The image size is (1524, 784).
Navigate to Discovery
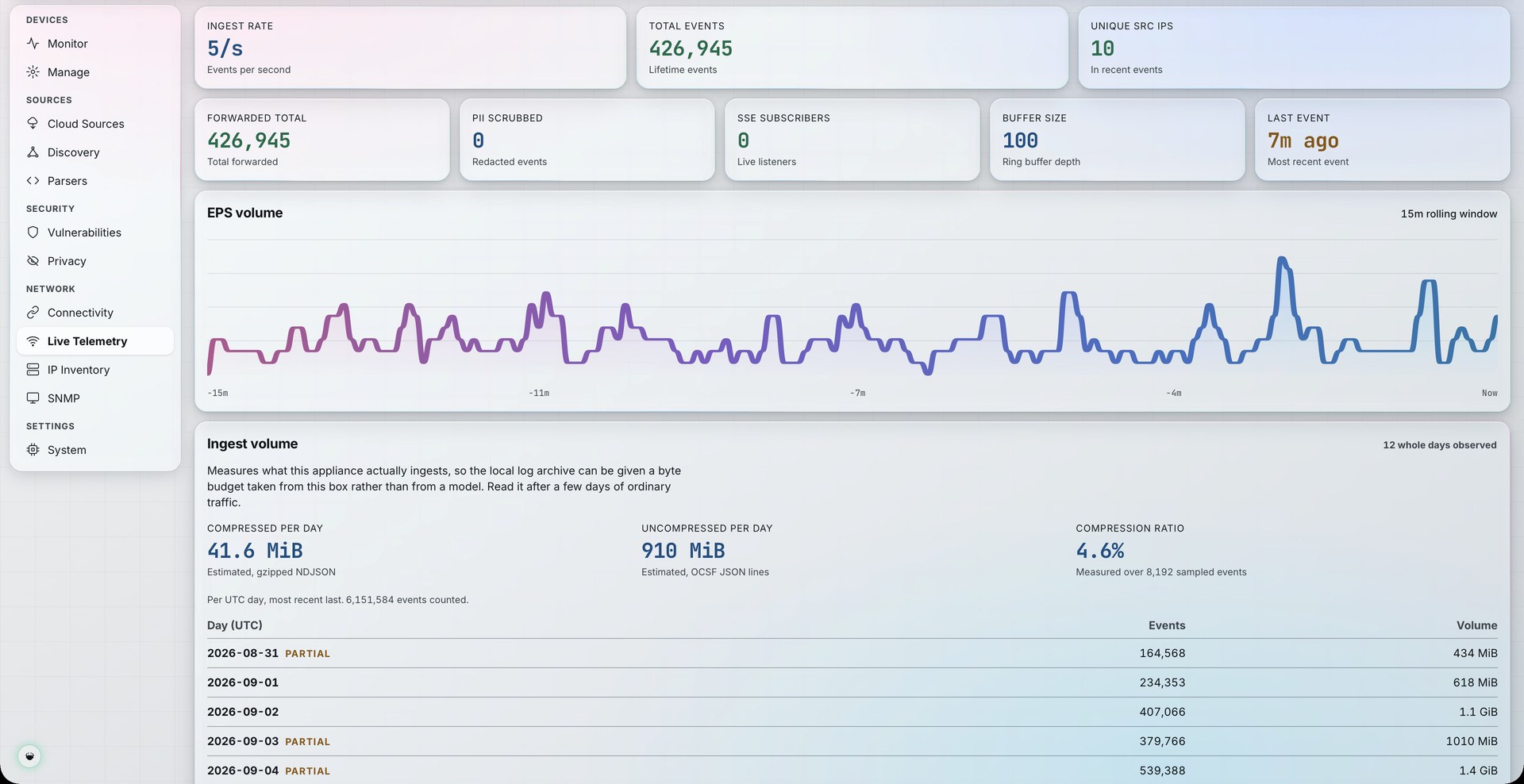pos(94,152)
